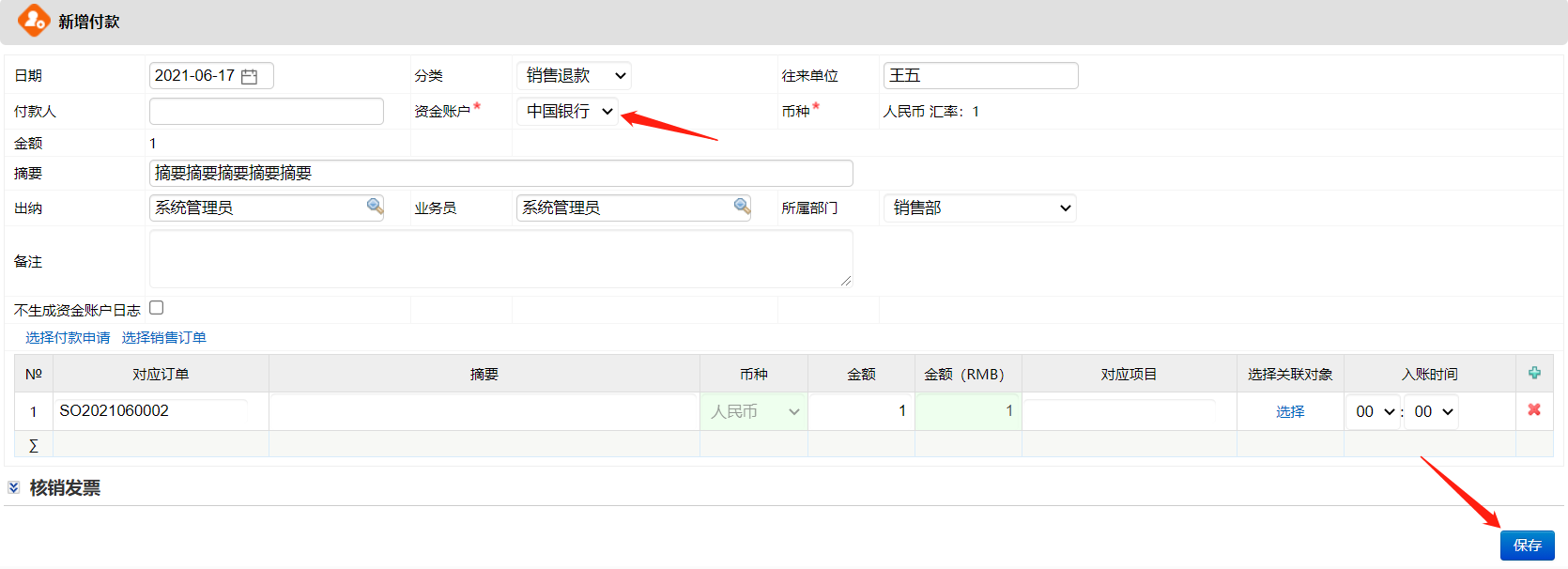This screenshot has height=569, width=1568.
Task: Click the row 1 摘要 table cell
Action: click(x=484, y=411)
